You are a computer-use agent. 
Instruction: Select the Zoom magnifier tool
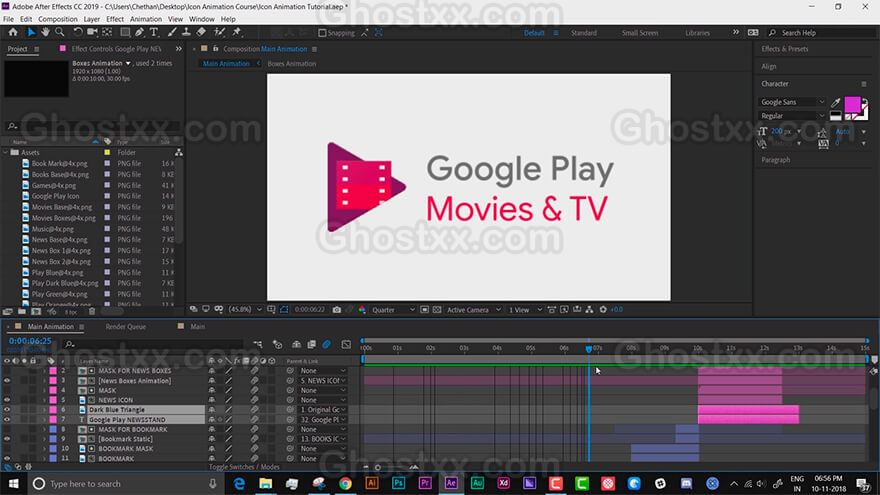59,33
